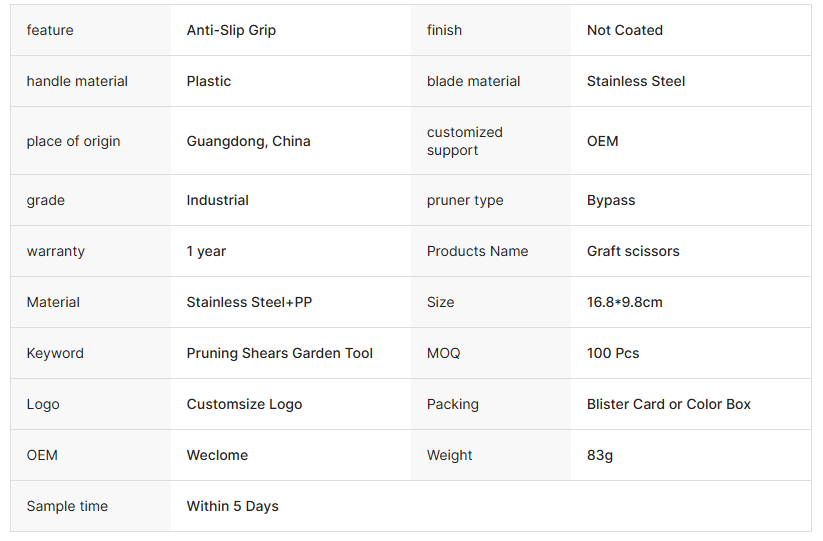Click the "Bypass" pruner type value

[610, 200]
